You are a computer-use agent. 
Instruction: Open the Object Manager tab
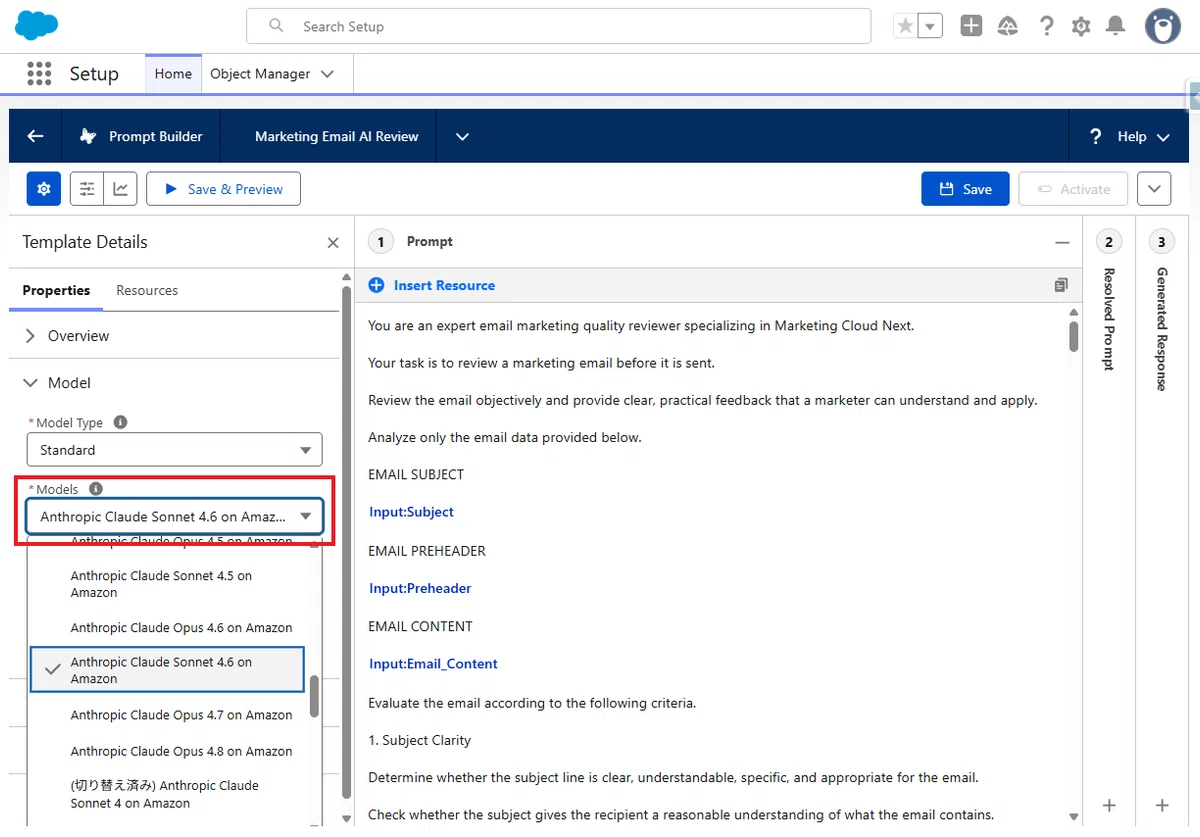(260, 74)
